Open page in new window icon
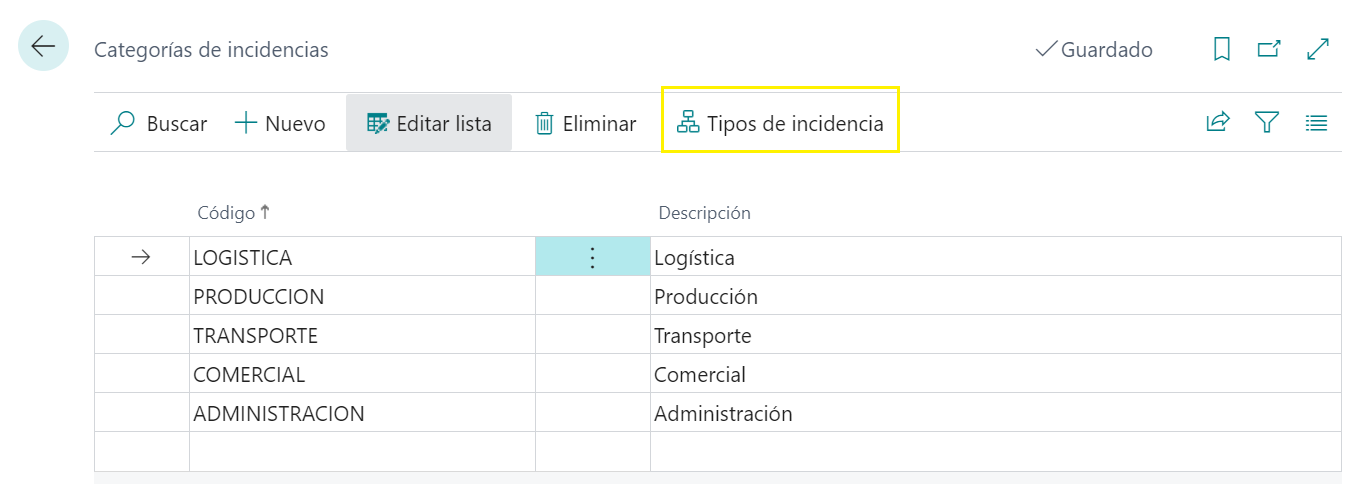This screenshot has width=1357, height=490. (x=1269, y=49)
